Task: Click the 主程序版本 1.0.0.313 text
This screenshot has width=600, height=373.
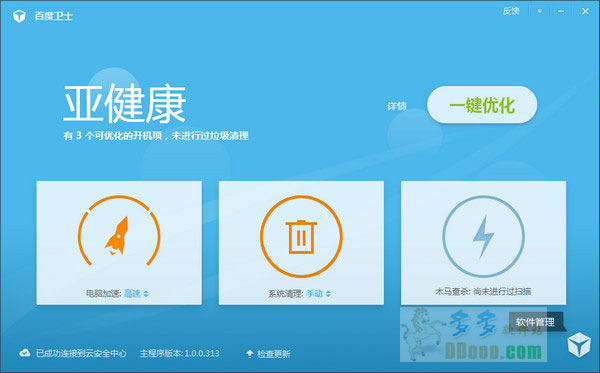Action: point(179,353)
